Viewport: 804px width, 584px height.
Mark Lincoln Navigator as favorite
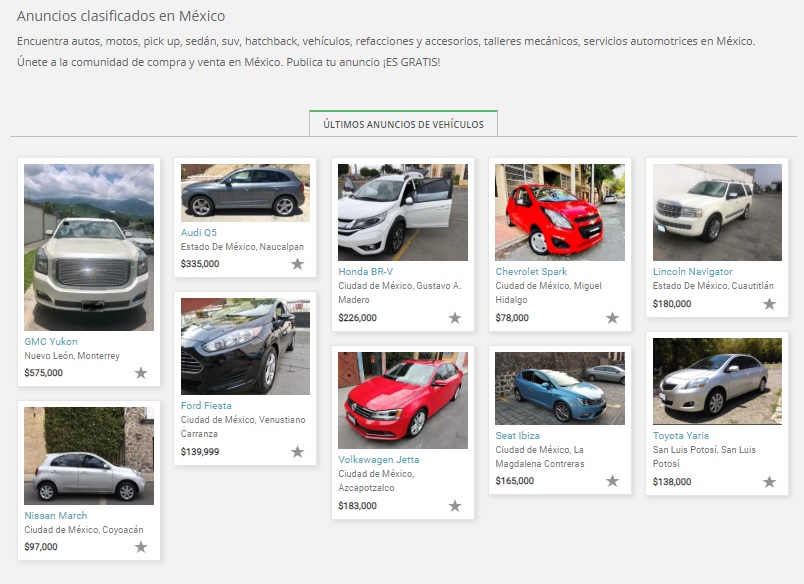coord(769,304)
